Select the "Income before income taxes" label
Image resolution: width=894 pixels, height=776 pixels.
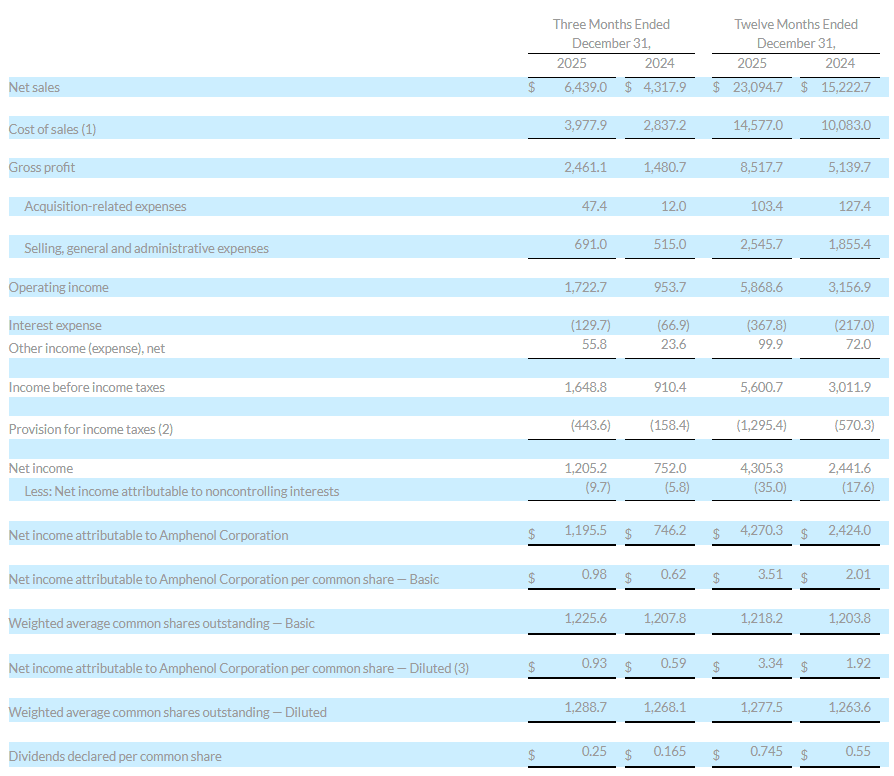(87, 387)
